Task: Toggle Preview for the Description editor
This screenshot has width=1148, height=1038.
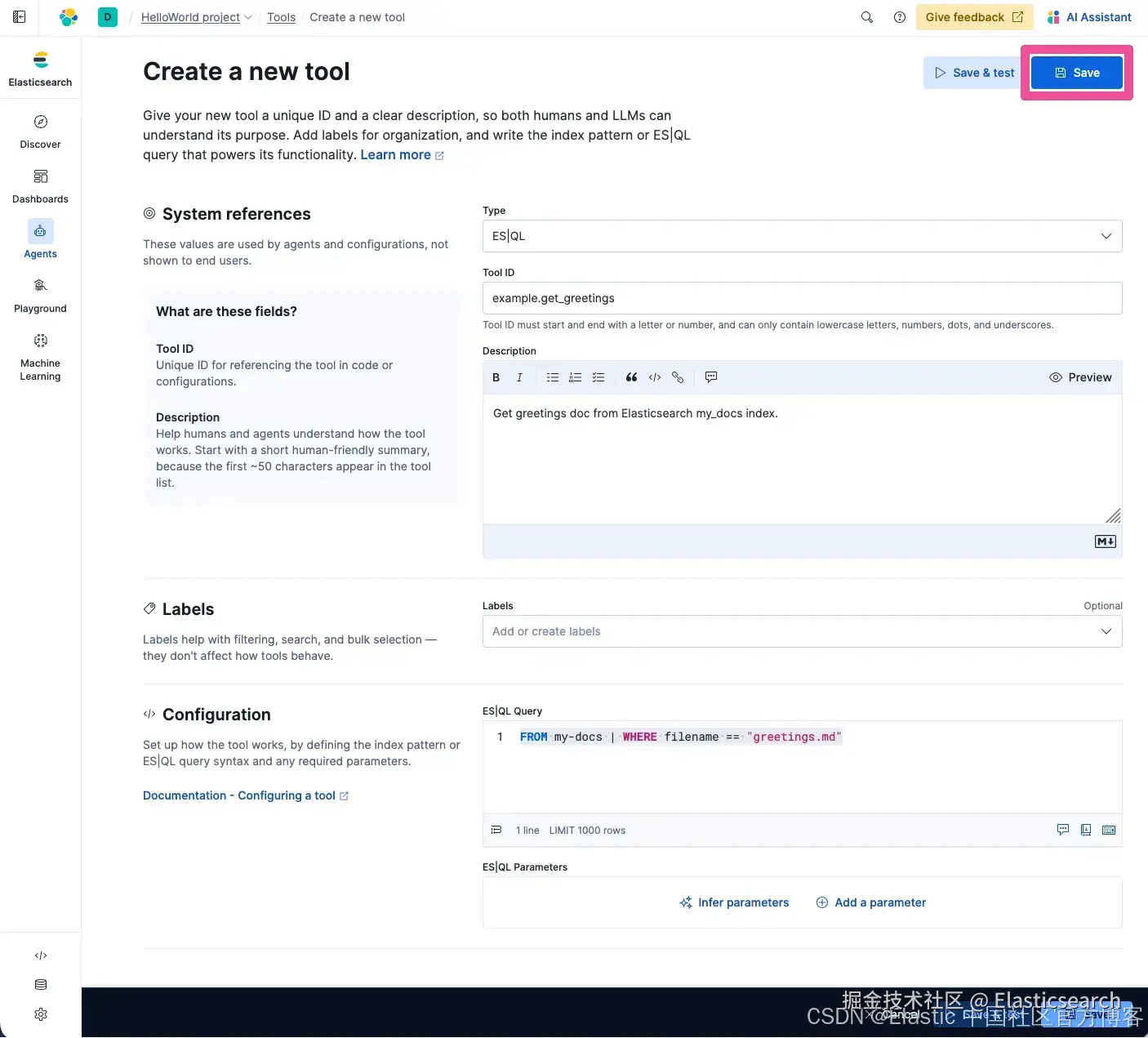Action: click(1080, 377)
